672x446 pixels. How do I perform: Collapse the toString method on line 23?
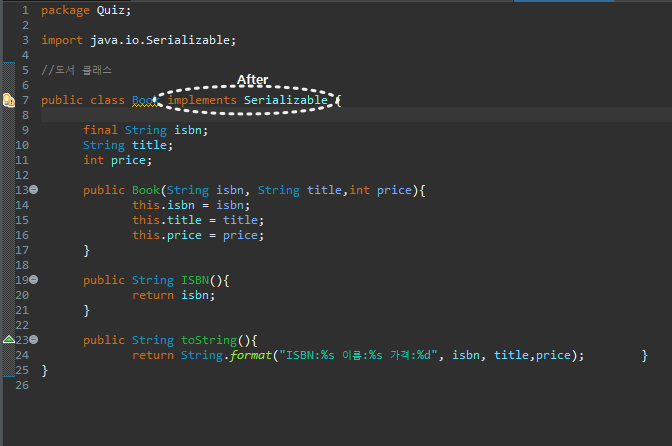[x=33, y=340]
